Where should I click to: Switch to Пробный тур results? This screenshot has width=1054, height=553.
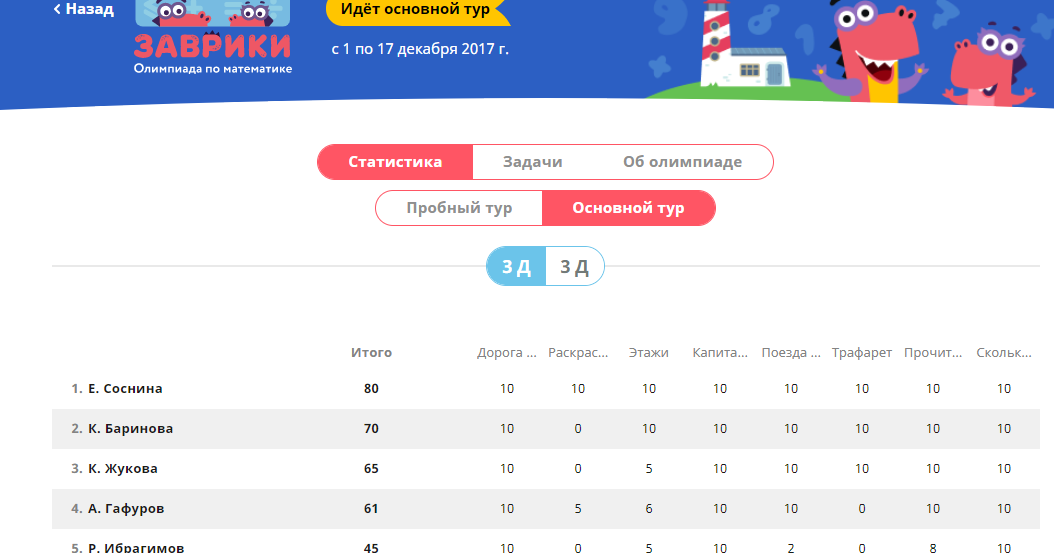tap(459, 209)
